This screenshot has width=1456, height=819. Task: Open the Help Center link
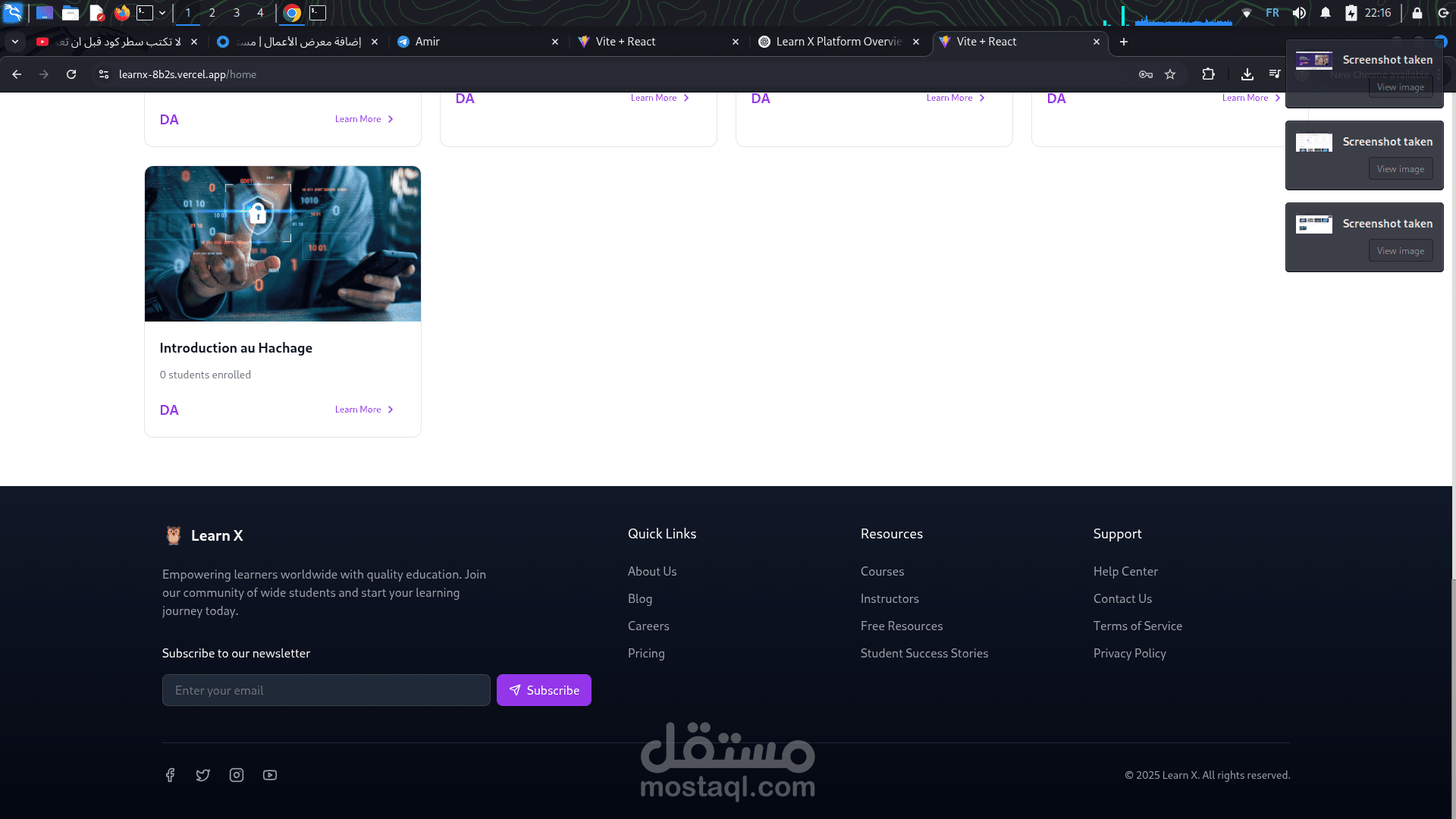pos(1125,571)
